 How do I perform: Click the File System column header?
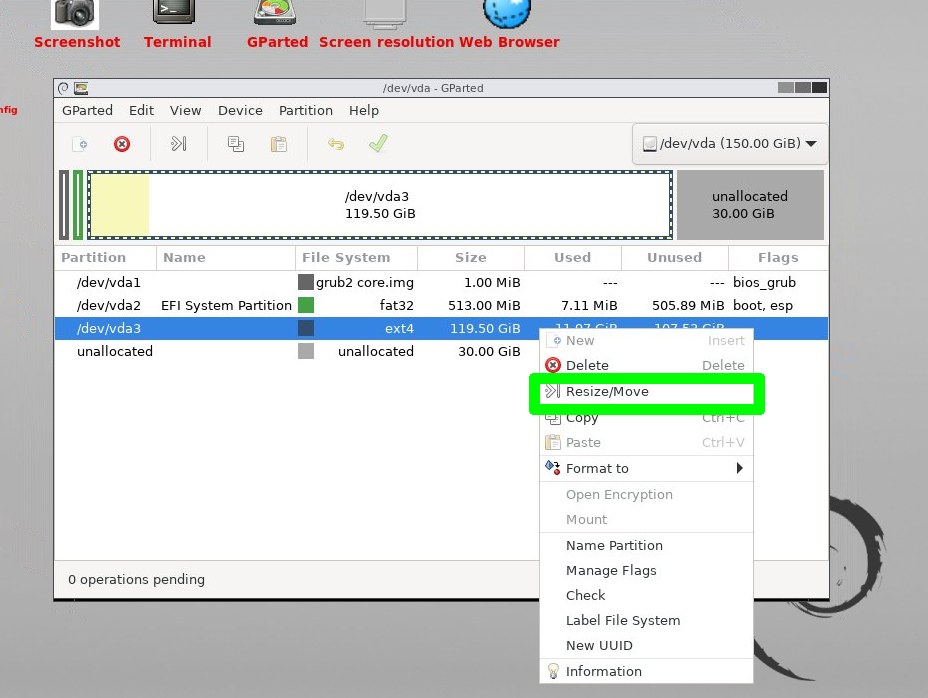point(346,257)
